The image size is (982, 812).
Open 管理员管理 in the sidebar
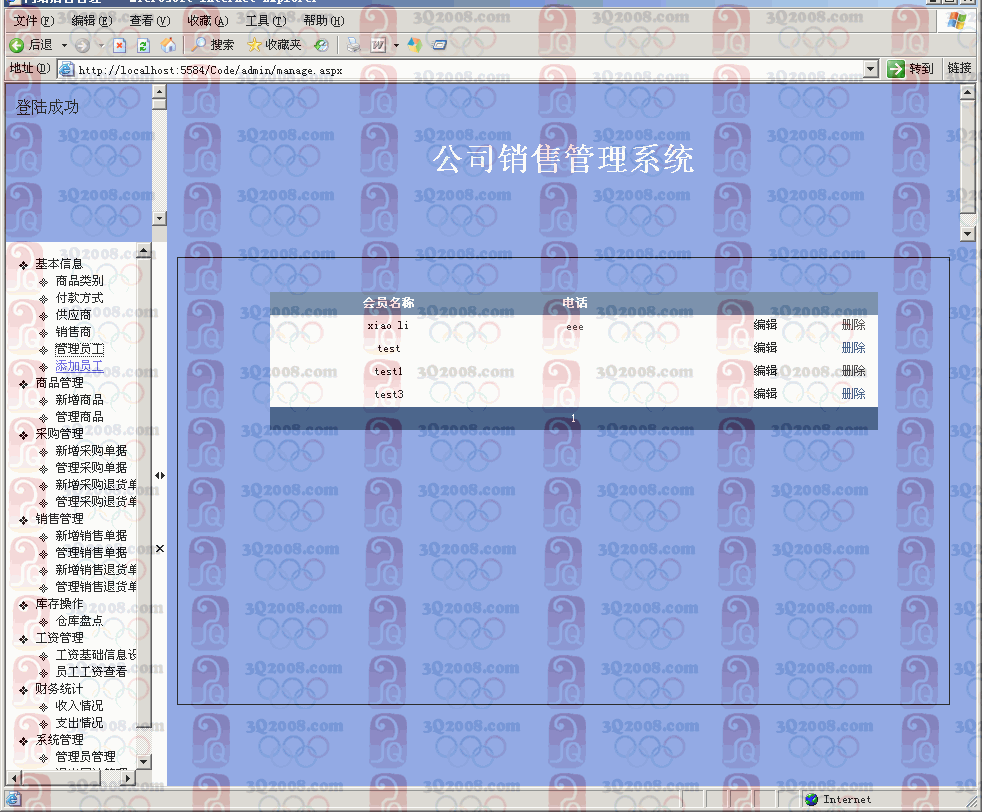coord(85,757)
